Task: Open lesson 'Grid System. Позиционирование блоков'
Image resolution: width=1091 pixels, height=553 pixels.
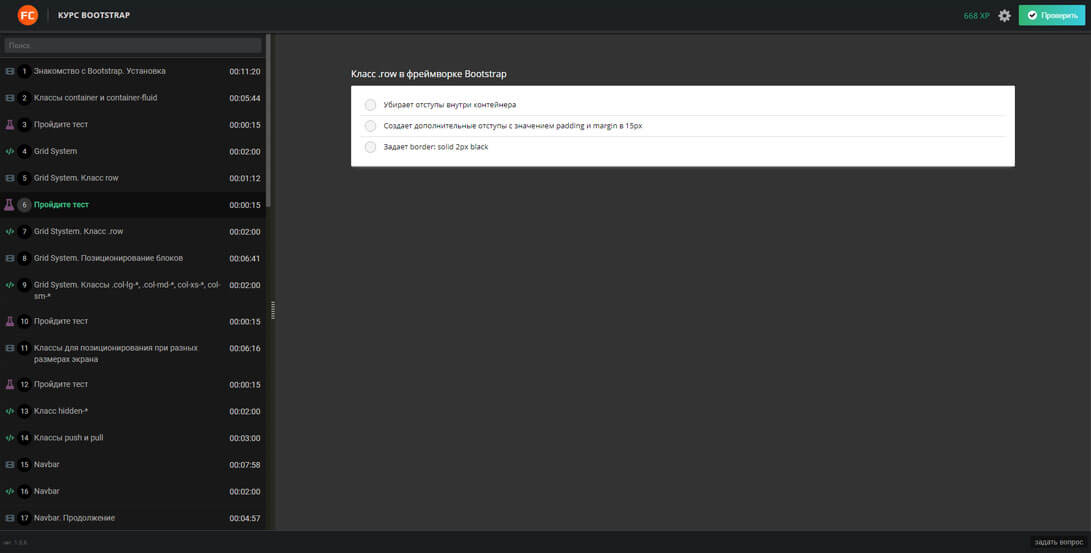Action: [x=109, y=258]
